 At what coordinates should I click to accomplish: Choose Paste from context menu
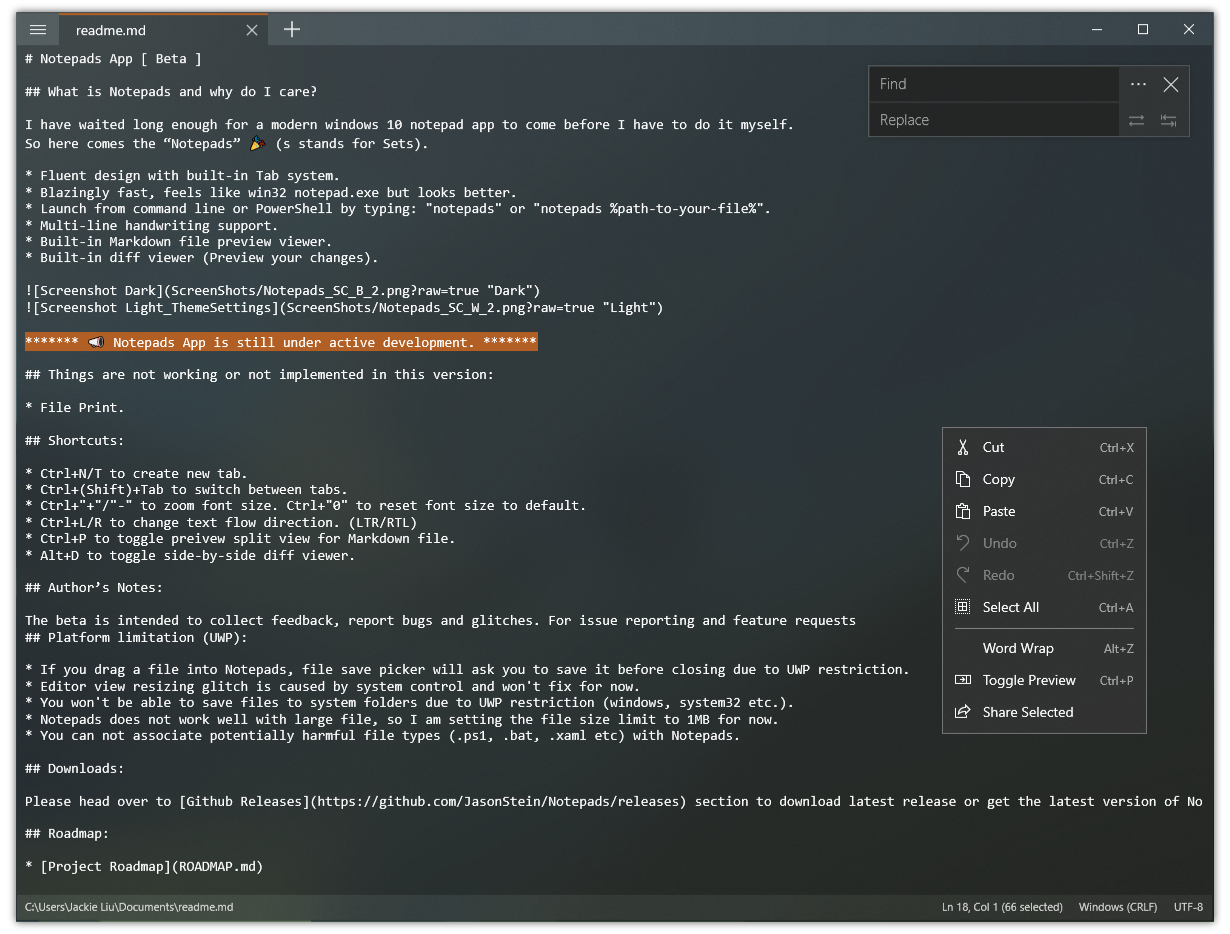(1044, 511)
